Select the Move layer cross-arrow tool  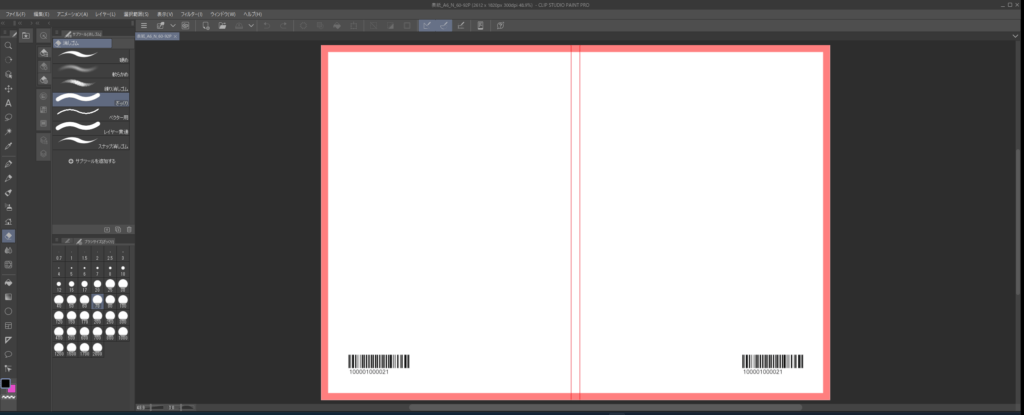tap(8, 89)
